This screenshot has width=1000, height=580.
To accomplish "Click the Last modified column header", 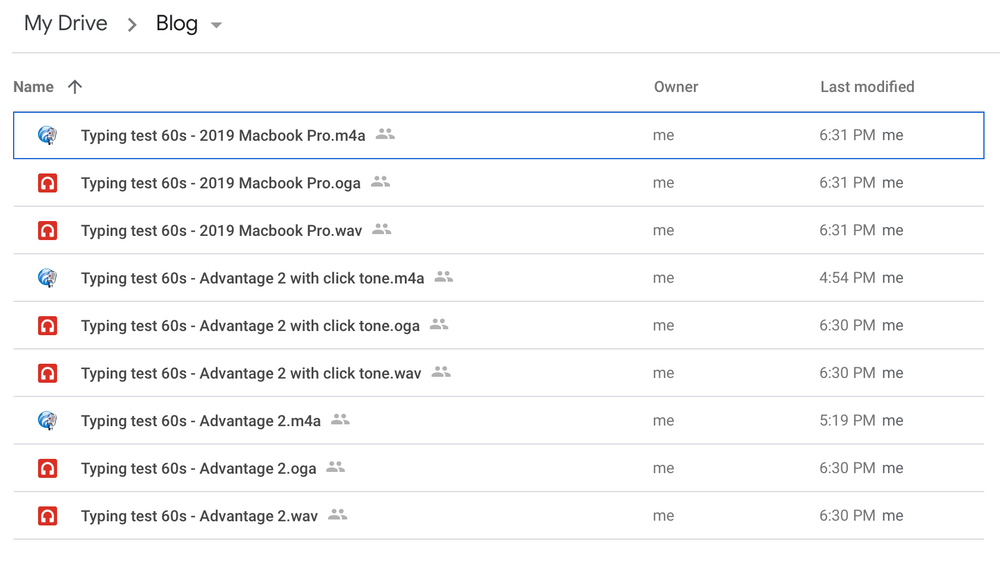I will click(867, 87).
